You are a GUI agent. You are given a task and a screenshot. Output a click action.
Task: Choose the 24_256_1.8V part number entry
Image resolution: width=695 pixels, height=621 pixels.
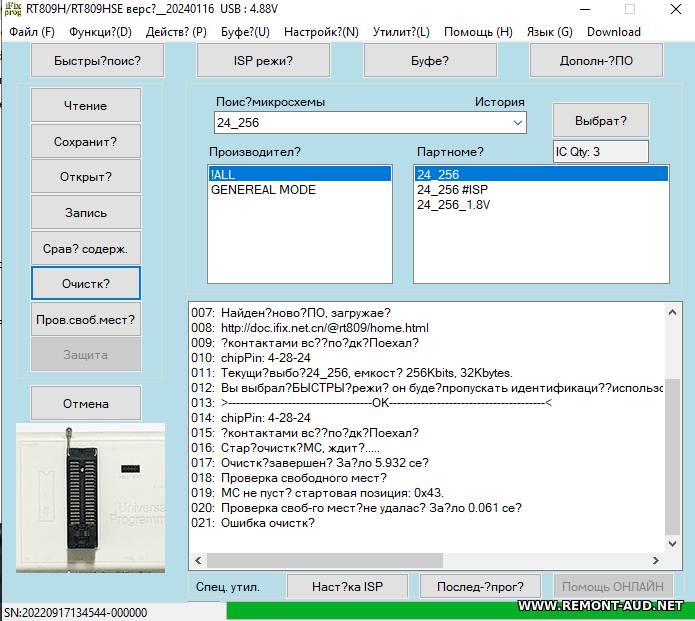point(453,205)
